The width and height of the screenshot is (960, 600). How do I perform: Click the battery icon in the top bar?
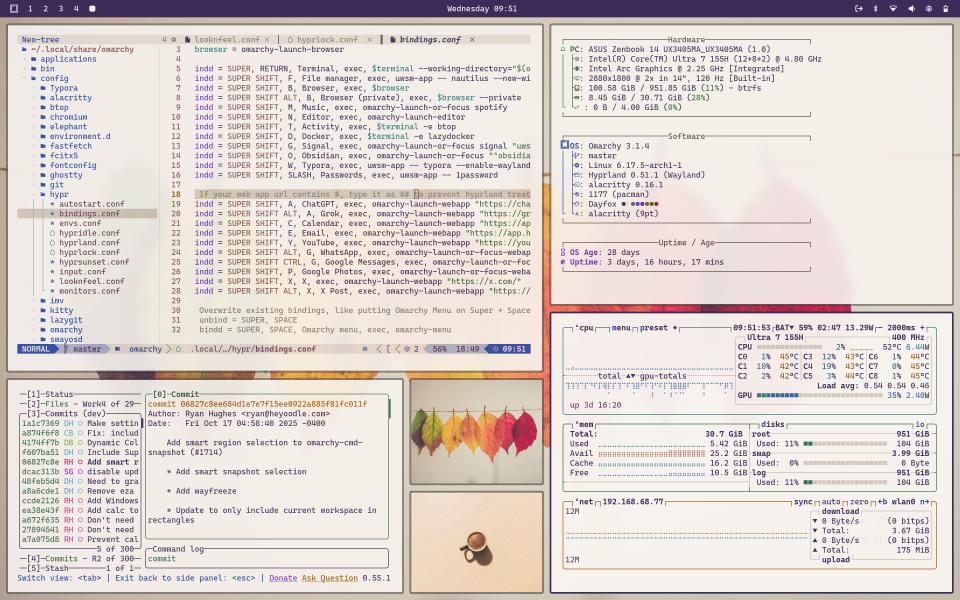click(945, 8)
